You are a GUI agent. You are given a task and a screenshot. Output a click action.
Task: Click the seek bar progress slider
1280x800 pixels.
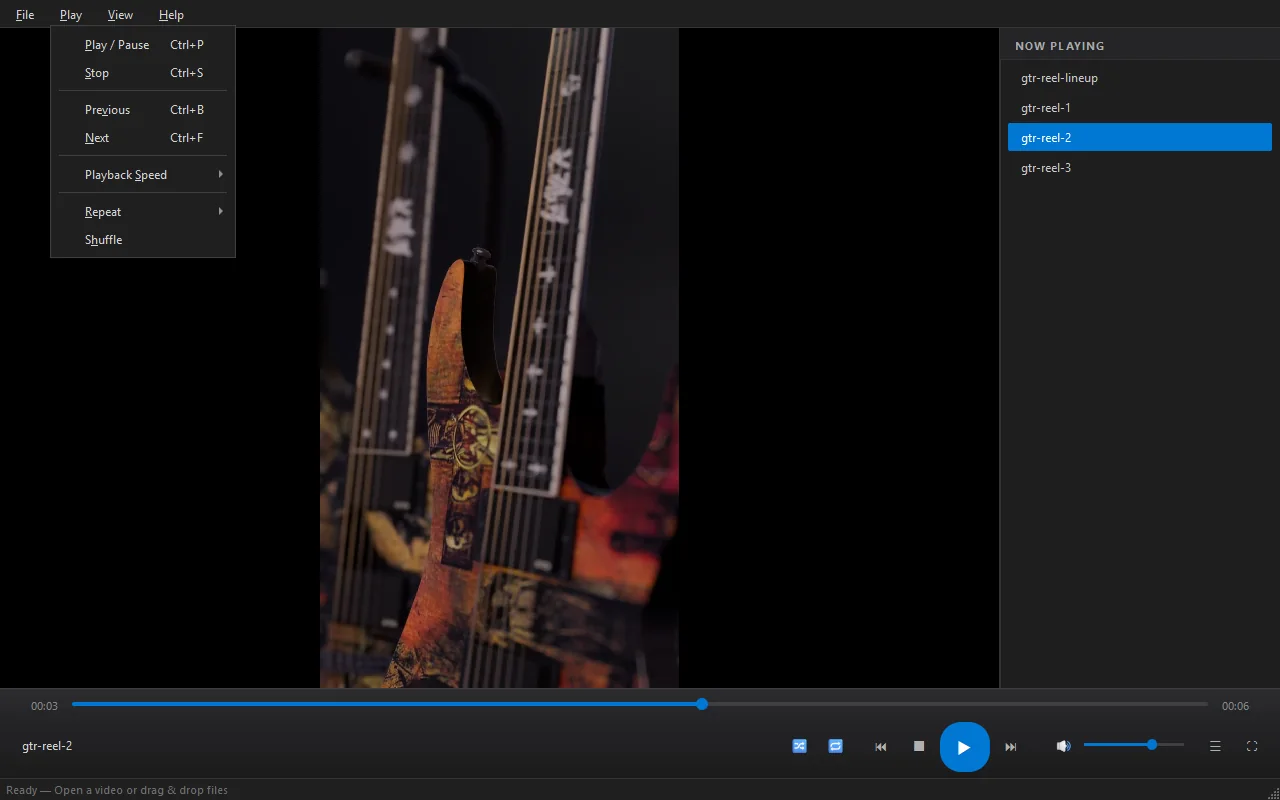tap(640, 704)
